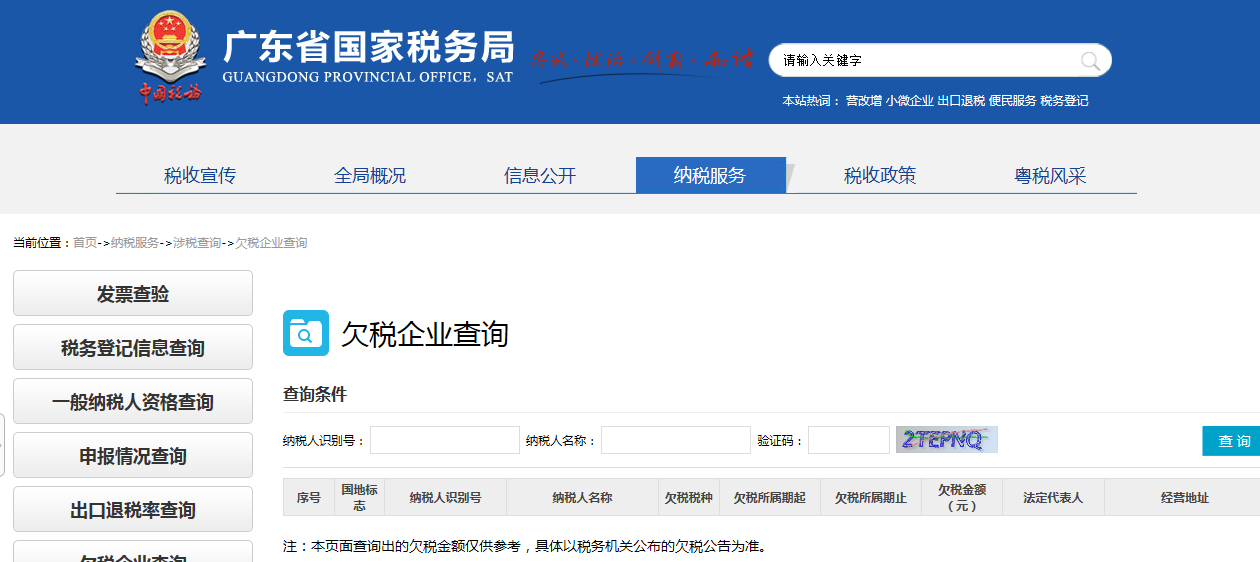The image size is (1260, 562).
Task: Click the 查询条件 section heading
Action: click(315, 394)
